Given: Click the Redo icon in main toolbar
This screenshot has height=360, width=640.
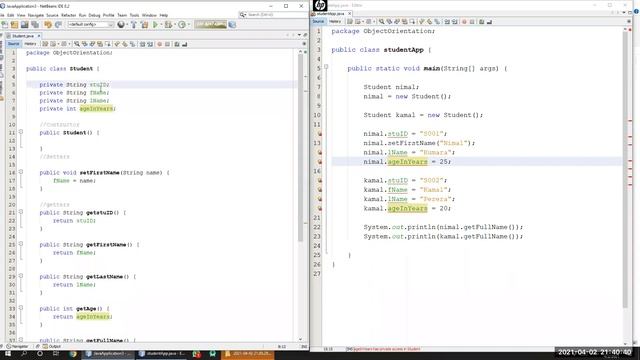Looking at the screenshot, I should (58, 25).
